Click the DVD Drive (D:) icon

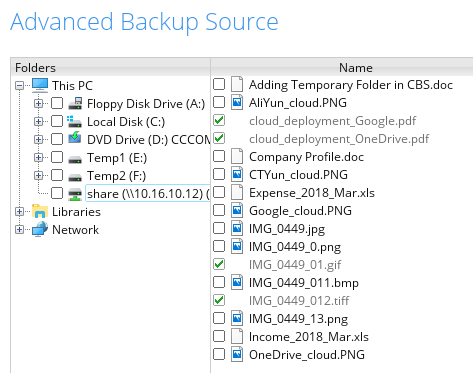tap(75, 139)
